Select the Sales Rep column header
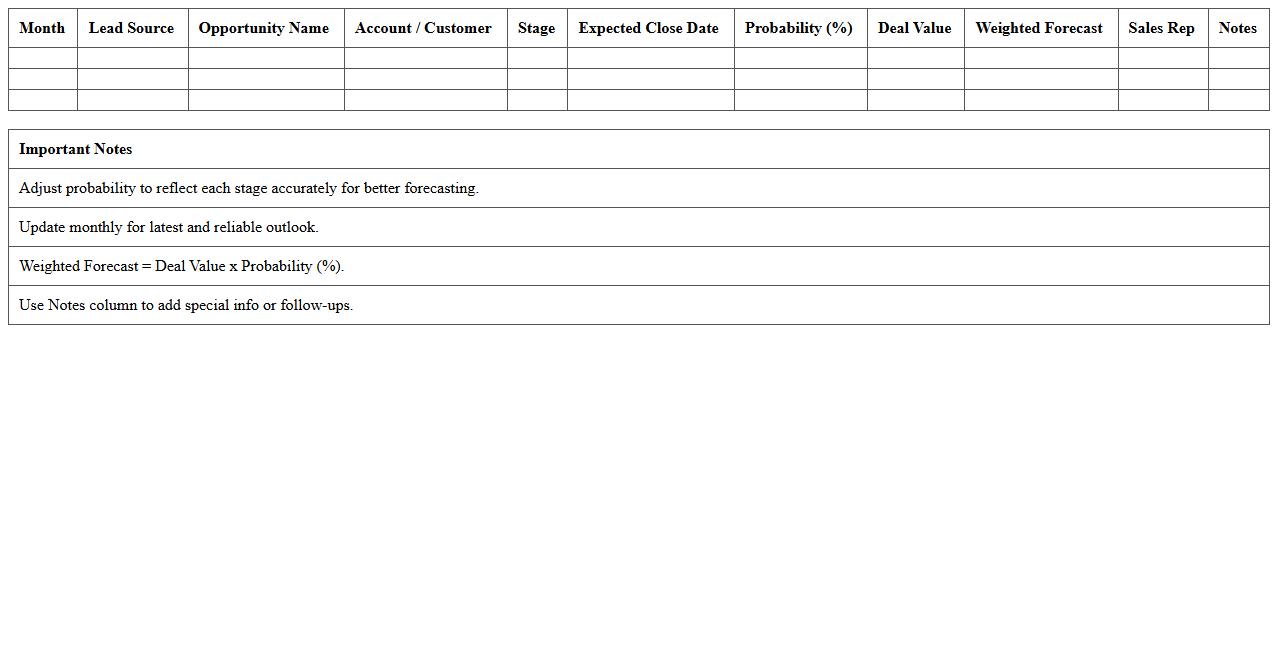Image resolution: width=1278 pixels, height=650 pixels. click(x=1161, y=28)
